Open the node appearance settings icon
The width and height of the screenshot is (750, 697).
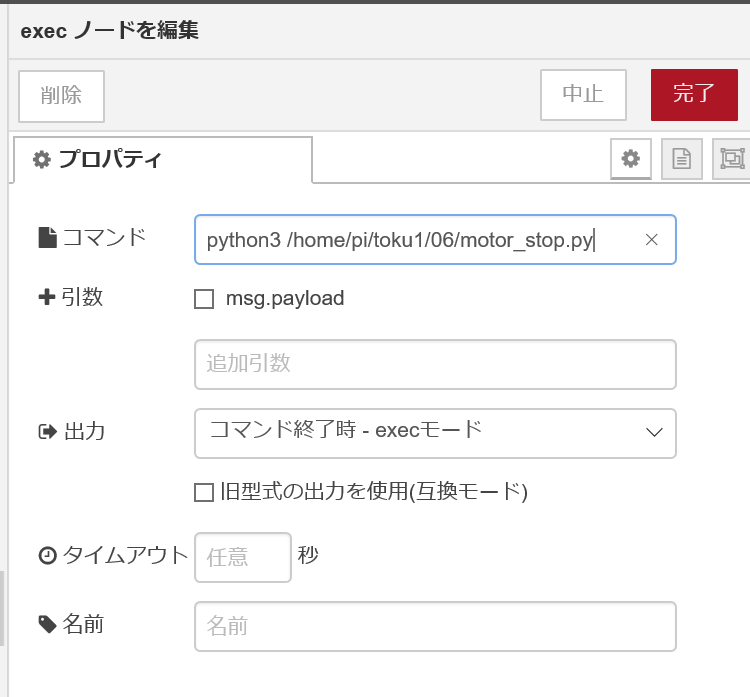point(732,159)
